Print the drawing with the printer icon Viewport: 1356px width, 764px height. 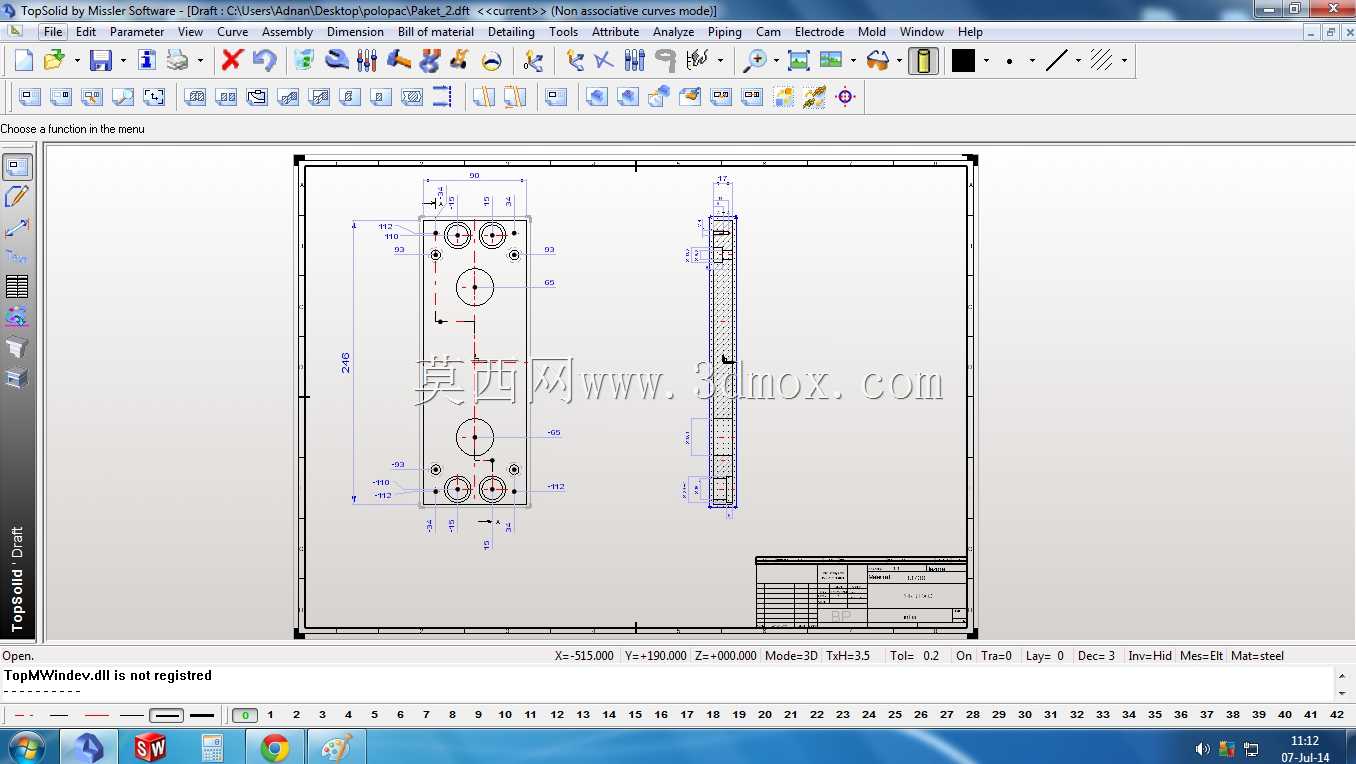pyautogui.click(x=178, y=60)
